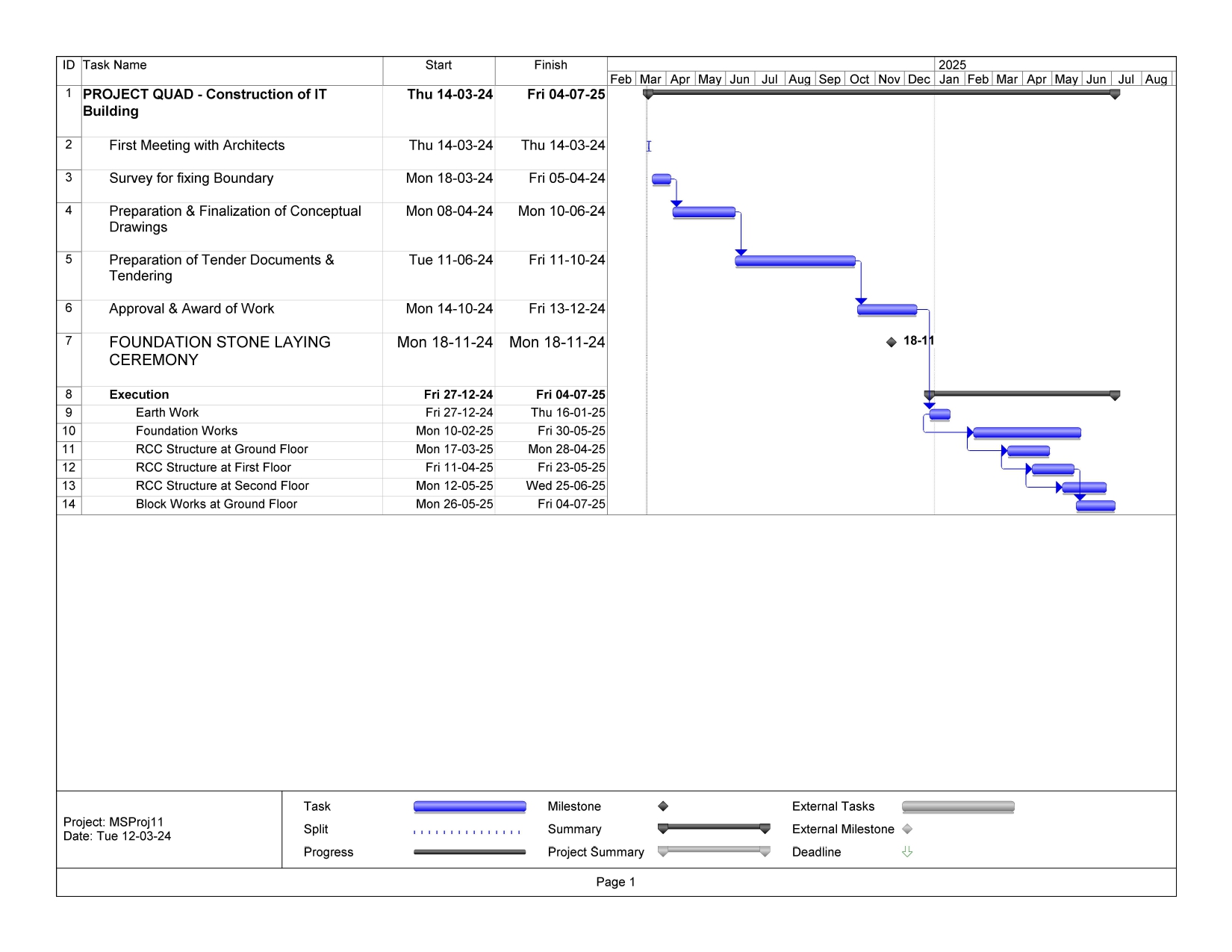Click the Finish column header
The width and height of the screenshot is (1232, 952).
coord(550,66)
